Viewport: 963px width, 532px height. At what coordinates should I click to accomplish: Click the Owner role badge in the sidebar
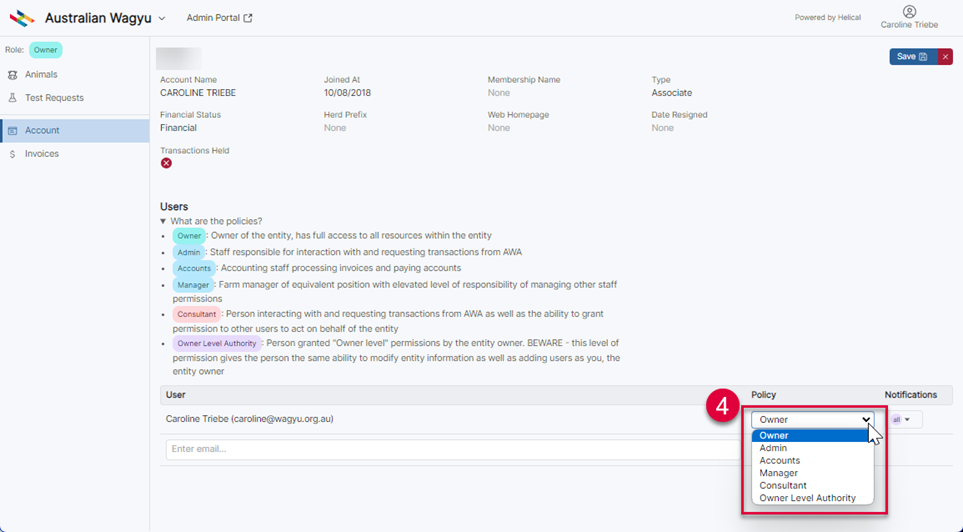pyautogui.click(x=45, y=50)
